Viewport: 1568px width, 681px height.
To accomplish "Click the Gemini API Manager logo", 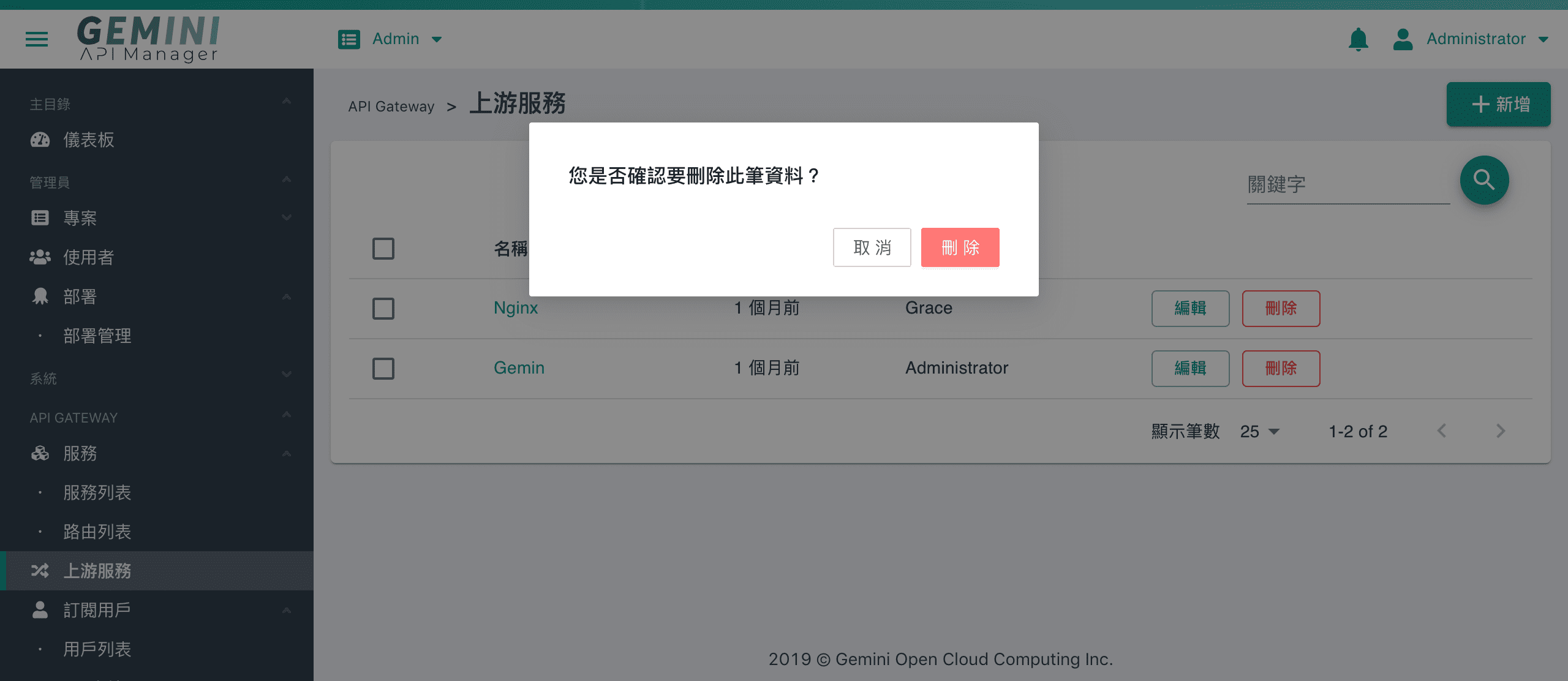I will tap(148, 39).
